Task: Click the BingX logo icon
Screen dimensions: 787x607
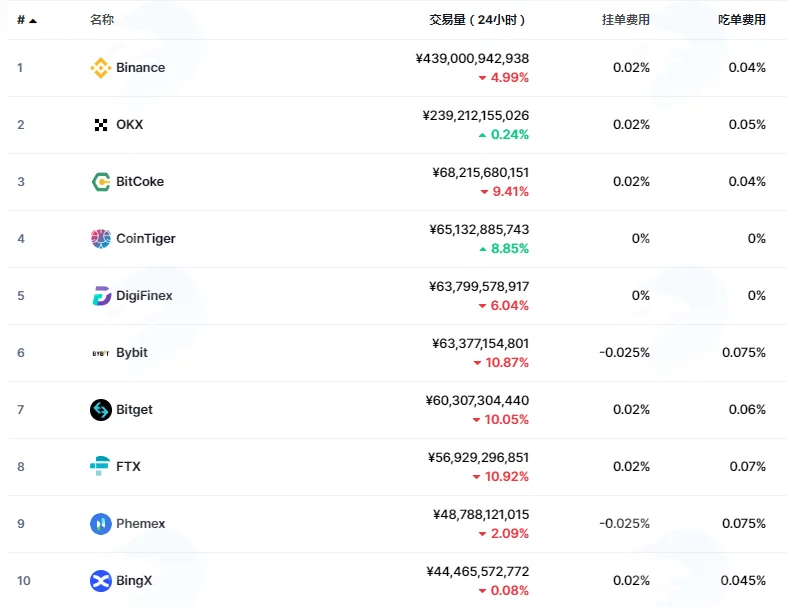Action: tap(101, 581)
